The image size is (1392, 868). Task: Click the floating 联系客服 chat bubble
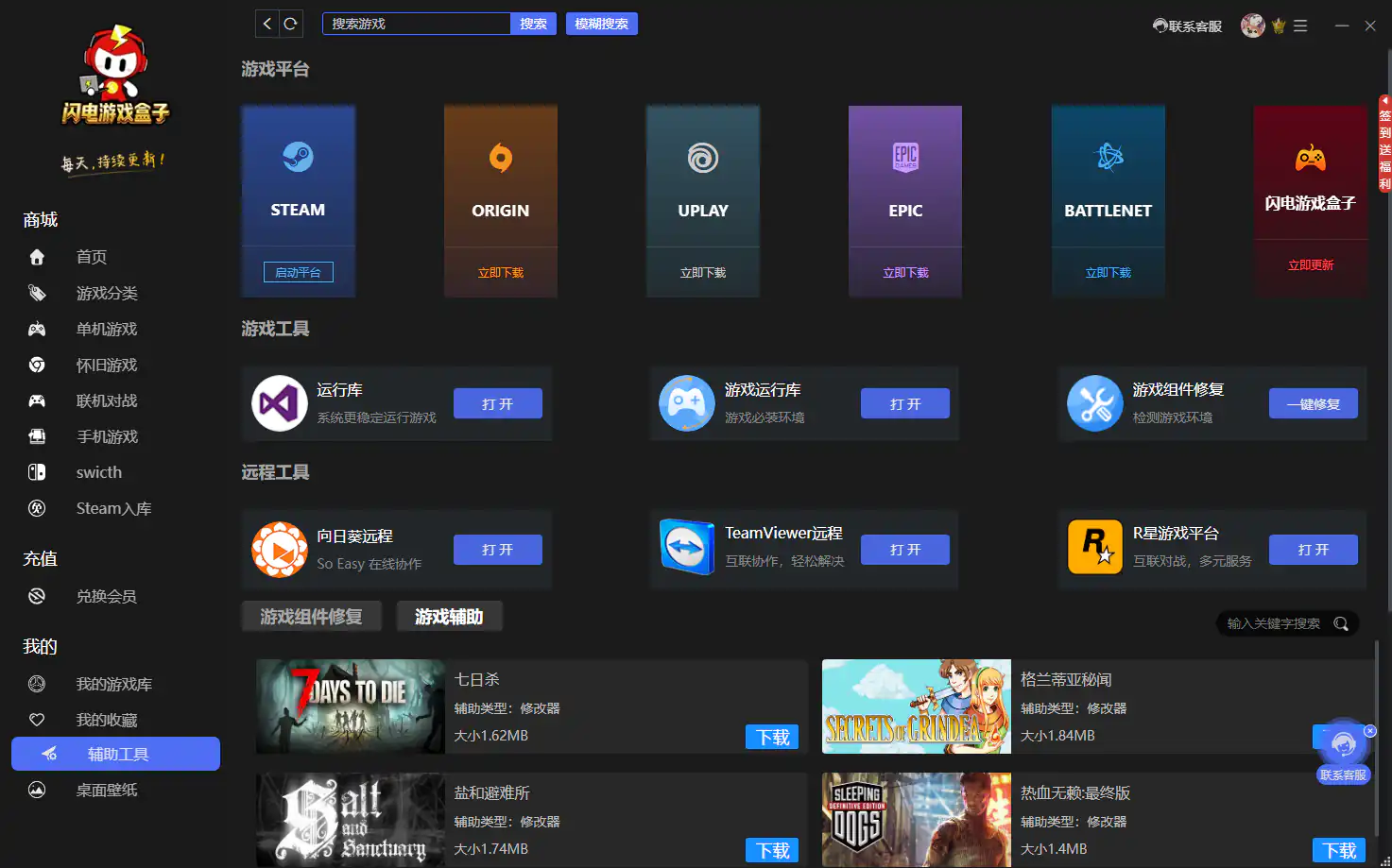pyautogui.click(x=1343, y=753)
